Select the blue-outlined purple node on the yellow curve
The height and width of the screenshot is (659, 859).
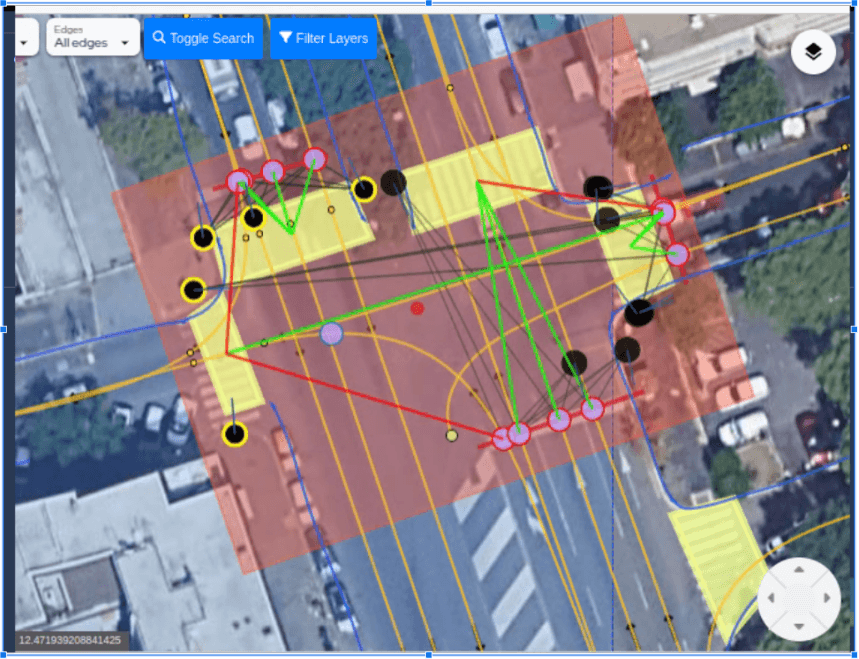(x=331, y=333)
